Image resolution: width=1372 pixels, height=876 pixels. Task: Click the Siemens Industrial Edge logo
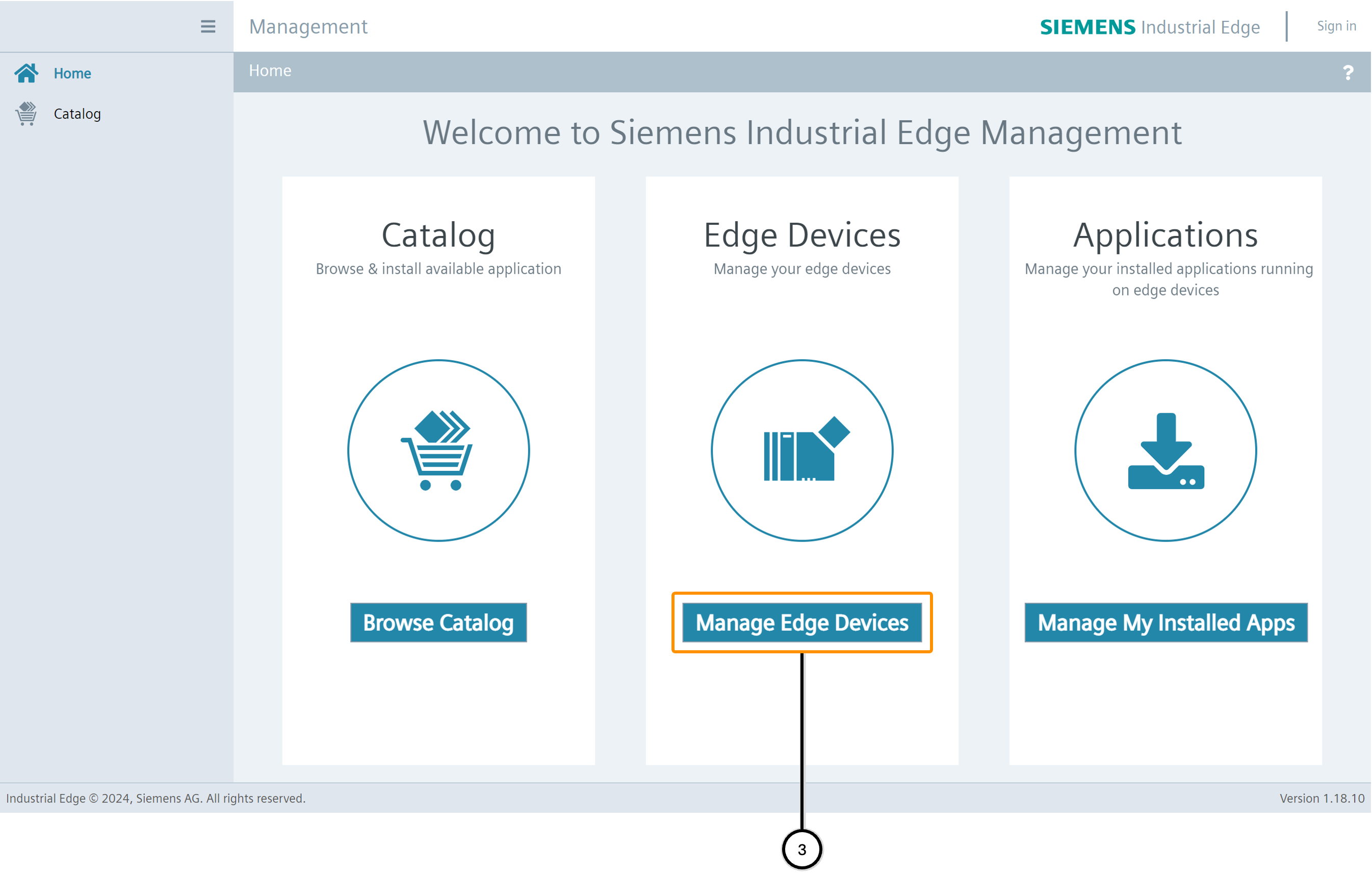point(1149,27)
